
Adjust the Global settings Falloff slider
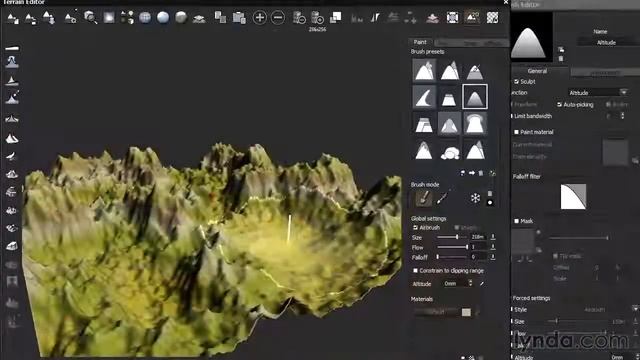coord(452,257)
